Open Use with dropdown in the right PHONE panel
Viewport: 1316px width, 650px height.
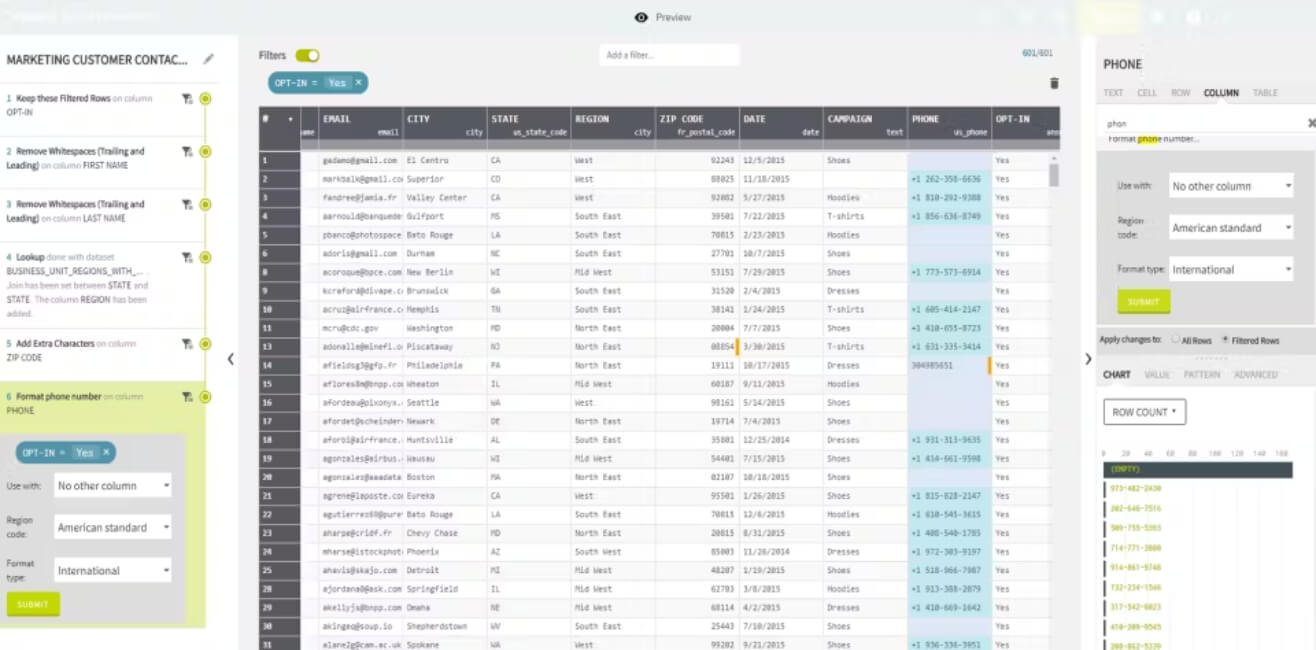(x=1232, y=186)
